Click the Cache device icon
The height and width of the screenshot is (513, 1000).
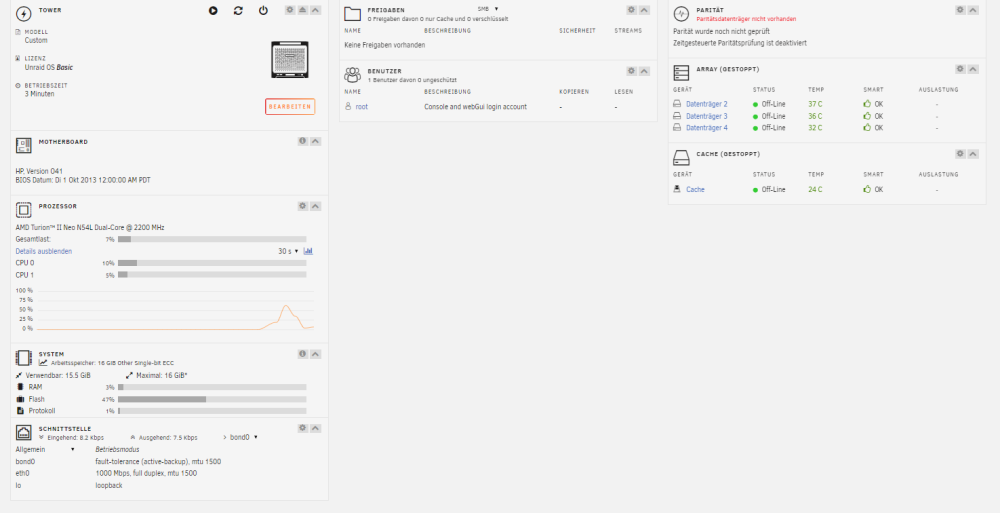677,189
